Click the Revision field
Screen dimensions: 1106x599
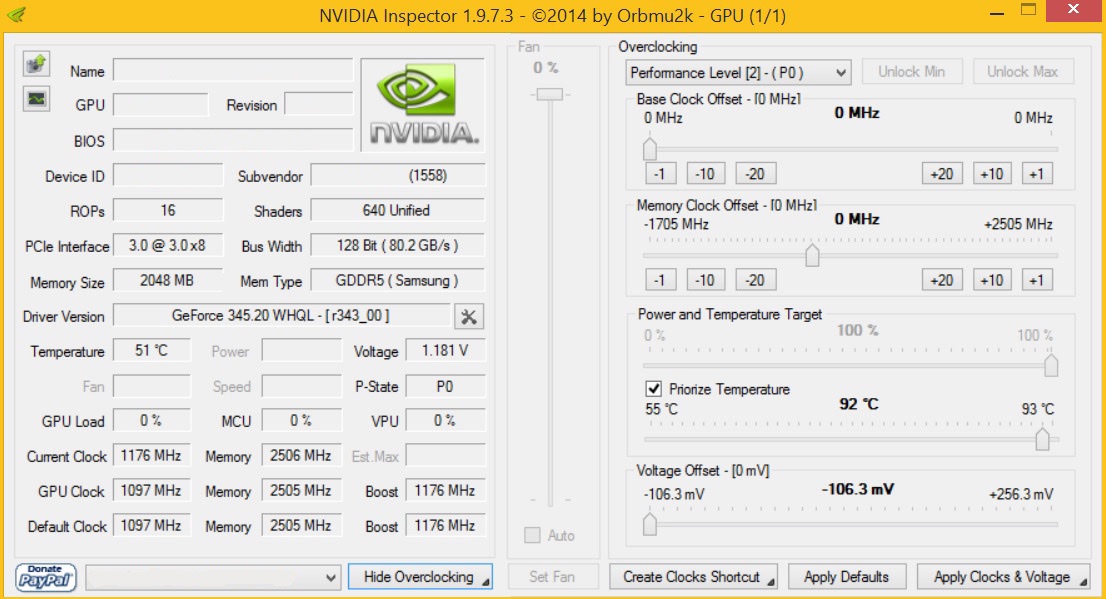[319, 104]
